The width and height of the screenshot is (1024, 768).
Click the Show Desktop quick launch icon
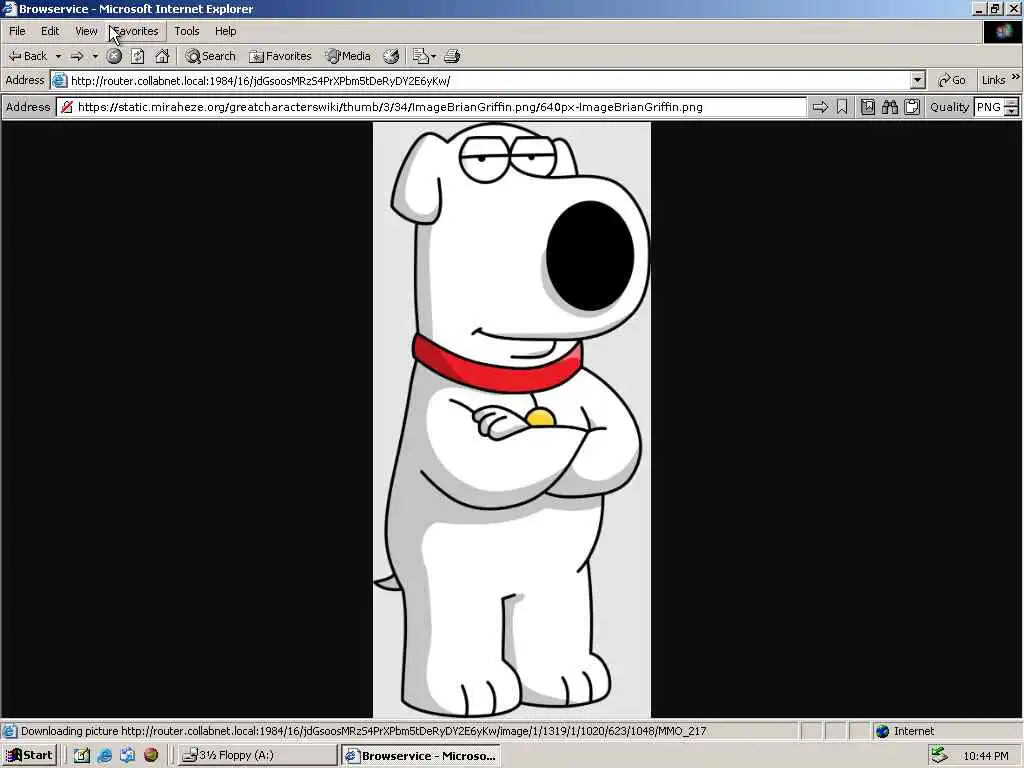point(81,755)
